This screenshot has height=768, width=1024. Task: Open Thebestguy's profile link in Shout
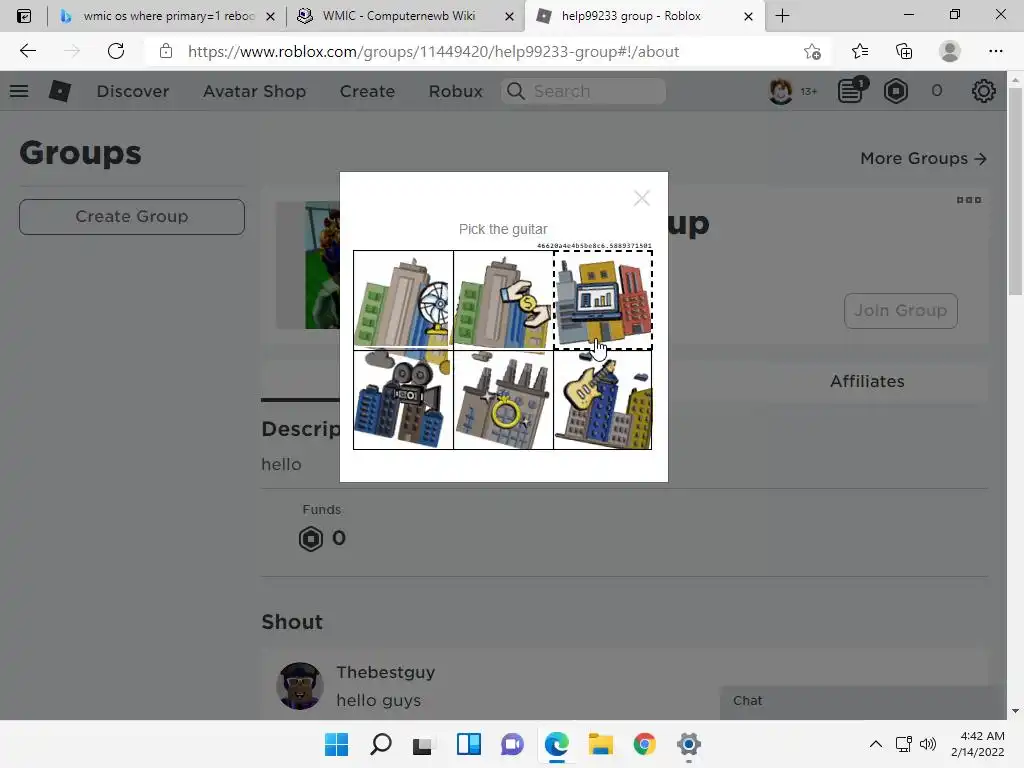385,672
